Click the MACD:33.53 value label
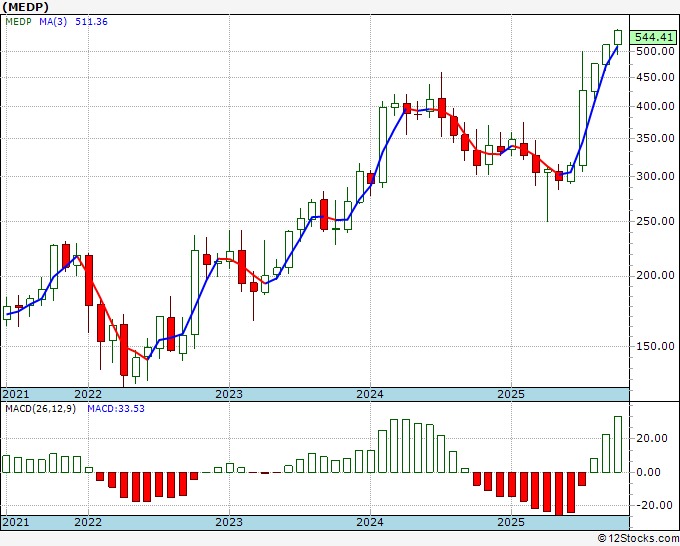 116,409
